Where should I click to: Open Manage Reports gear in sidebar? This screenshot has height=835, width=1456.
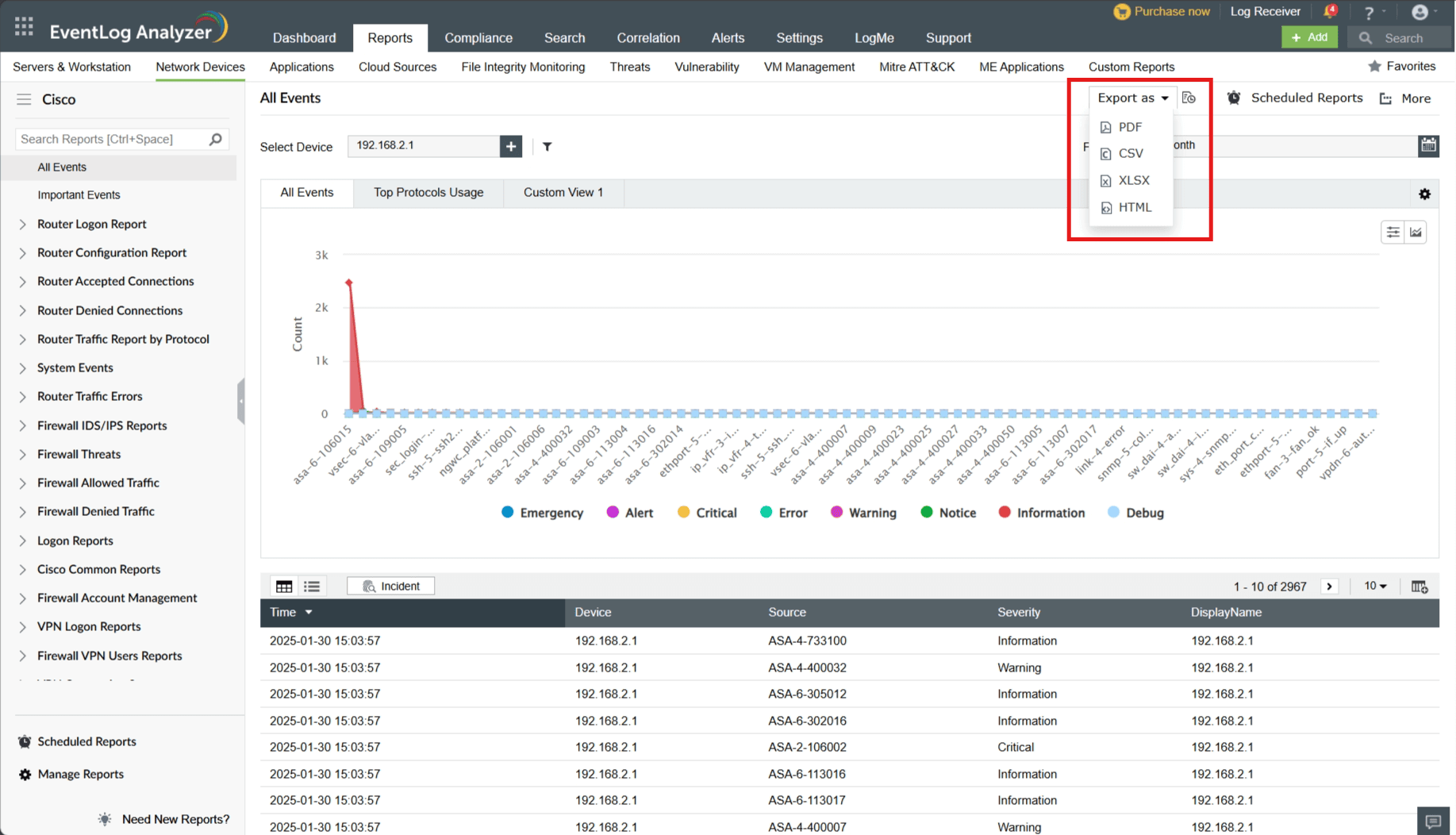click(25, 775)
